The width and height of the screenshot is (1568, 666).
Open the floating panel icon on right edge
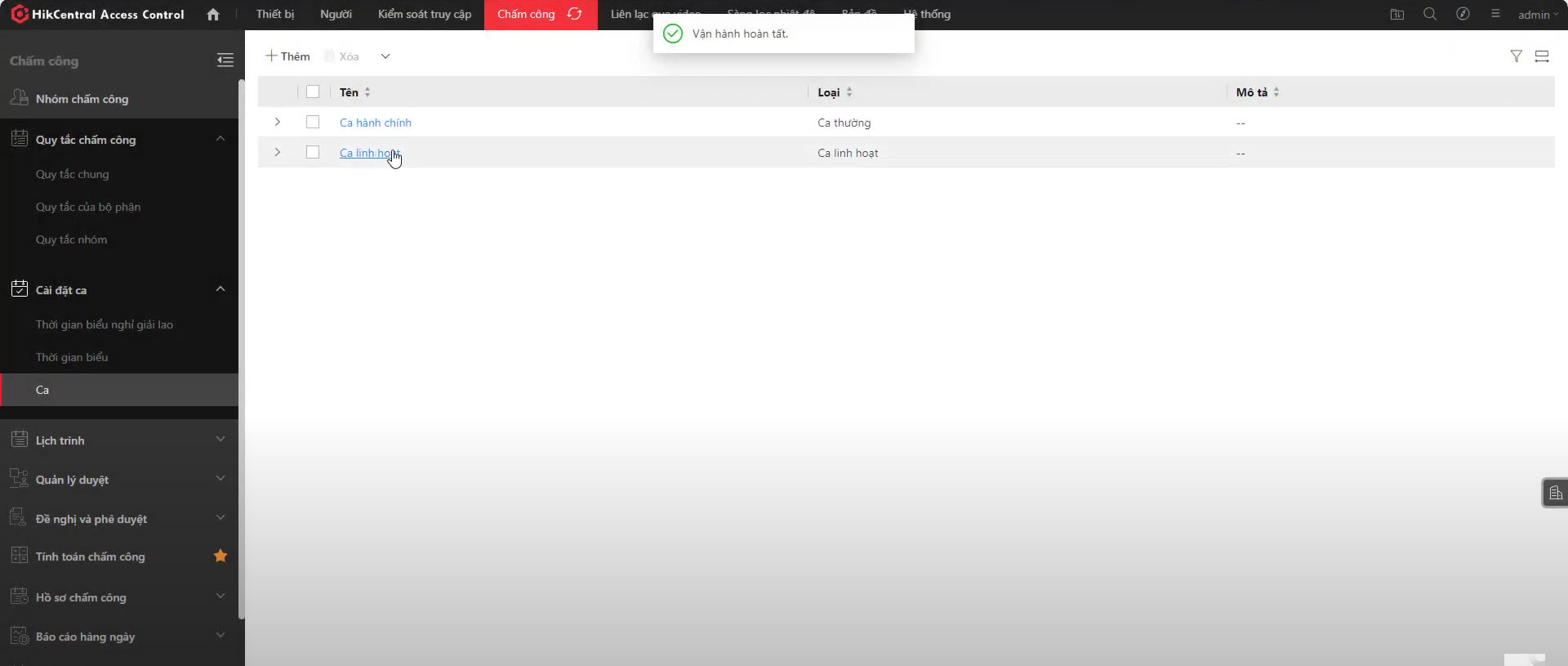(x=1555, y=493)
